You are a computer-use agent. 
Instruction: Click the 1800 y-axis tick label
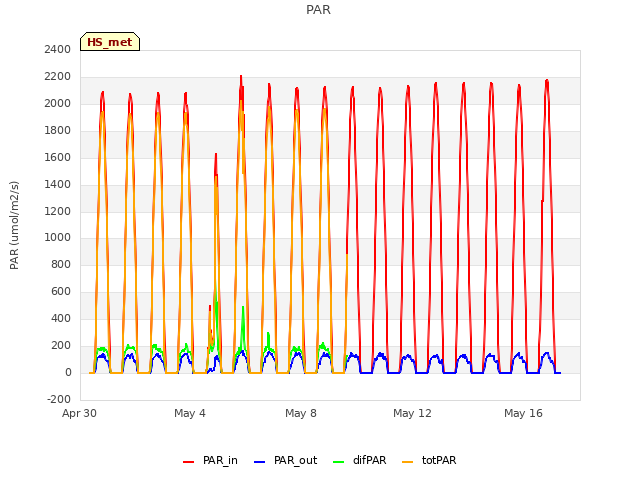click(x=58, y=130)
